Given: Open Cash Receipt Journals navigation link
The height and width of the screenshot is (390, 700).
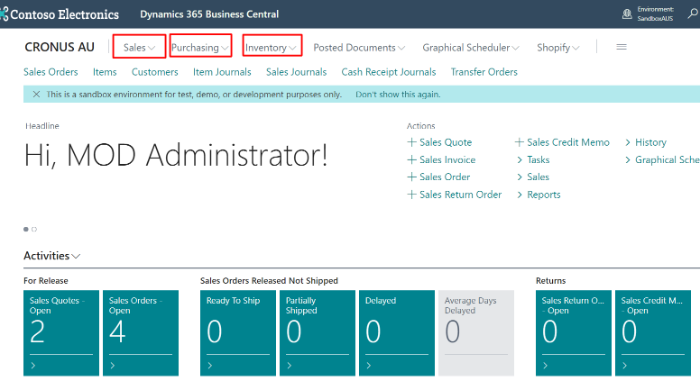Looking at the screenshot, I should point(388,72).
